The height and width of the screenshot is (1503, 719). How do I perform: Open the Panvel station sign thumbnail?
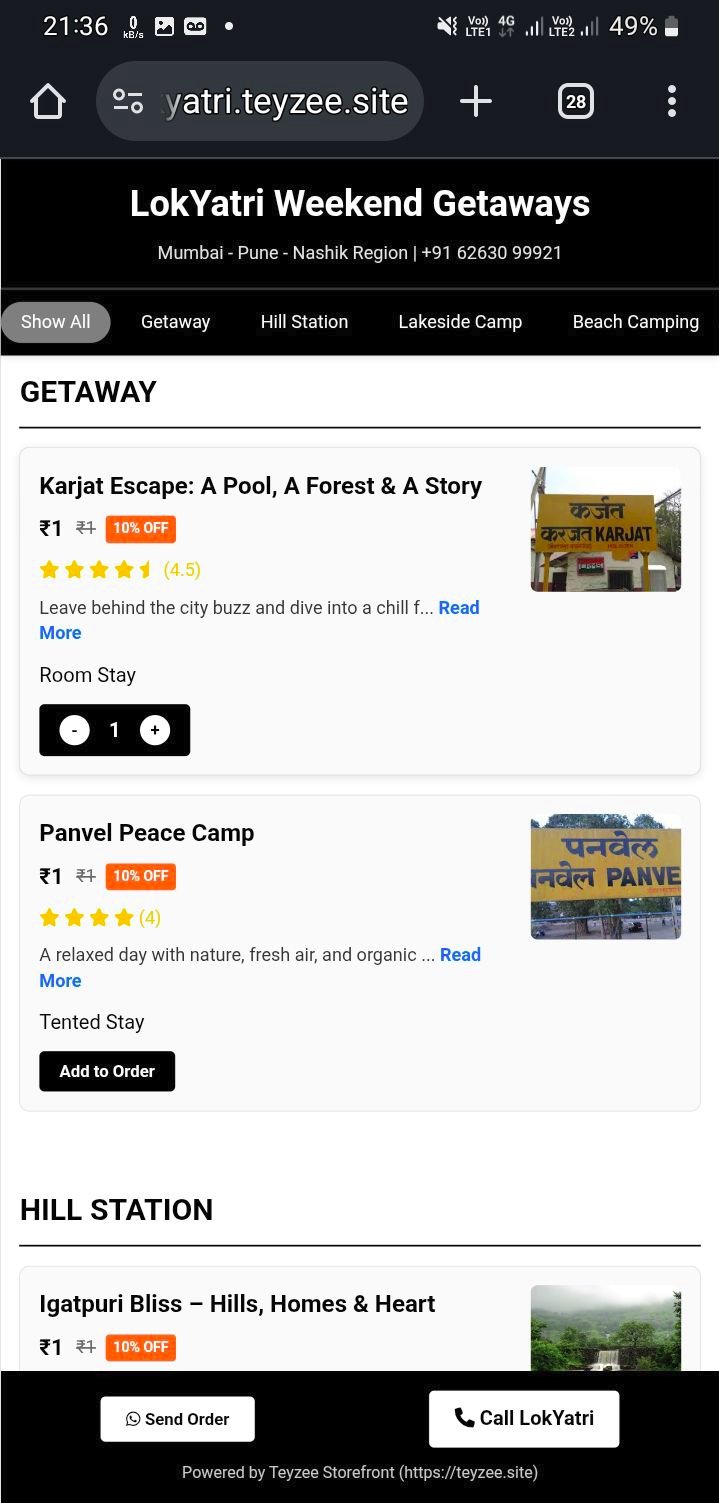point(605,877)
